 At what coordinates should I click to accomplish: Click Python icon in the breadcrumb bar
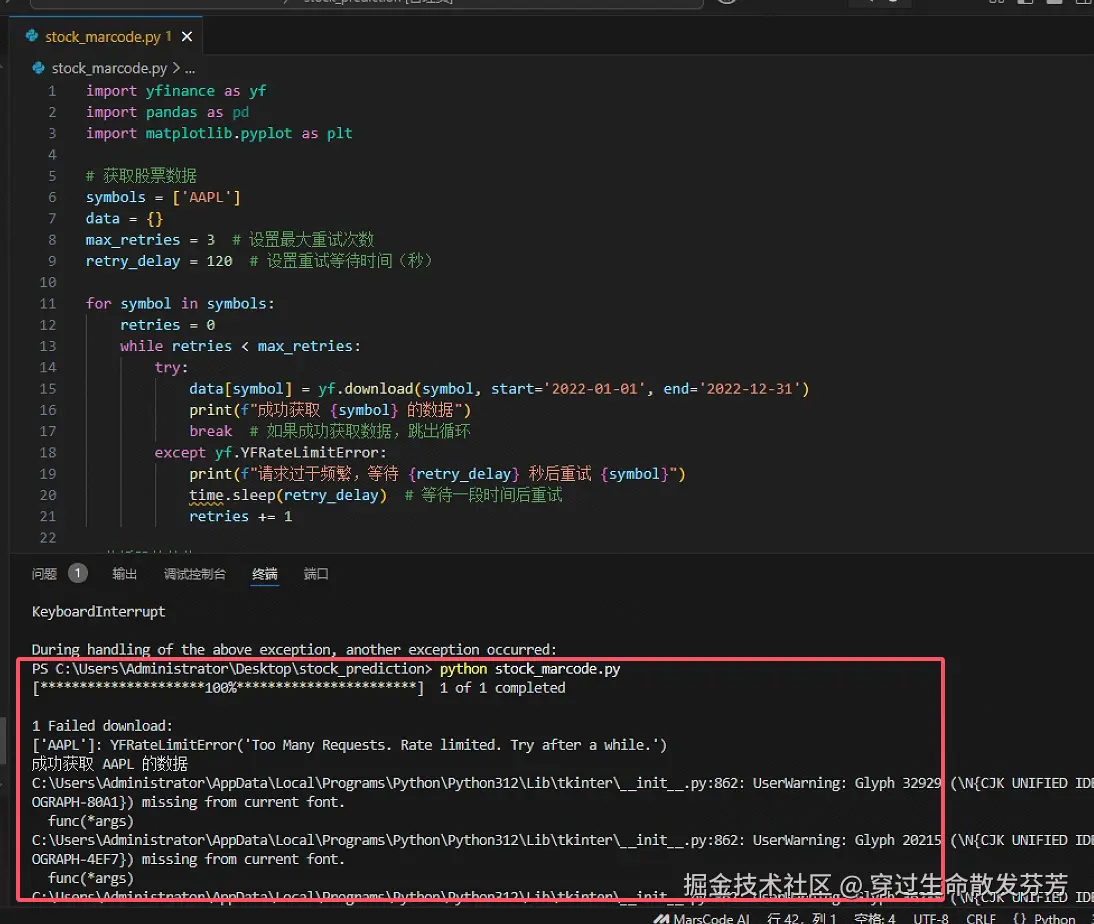(x=38, y=68)
